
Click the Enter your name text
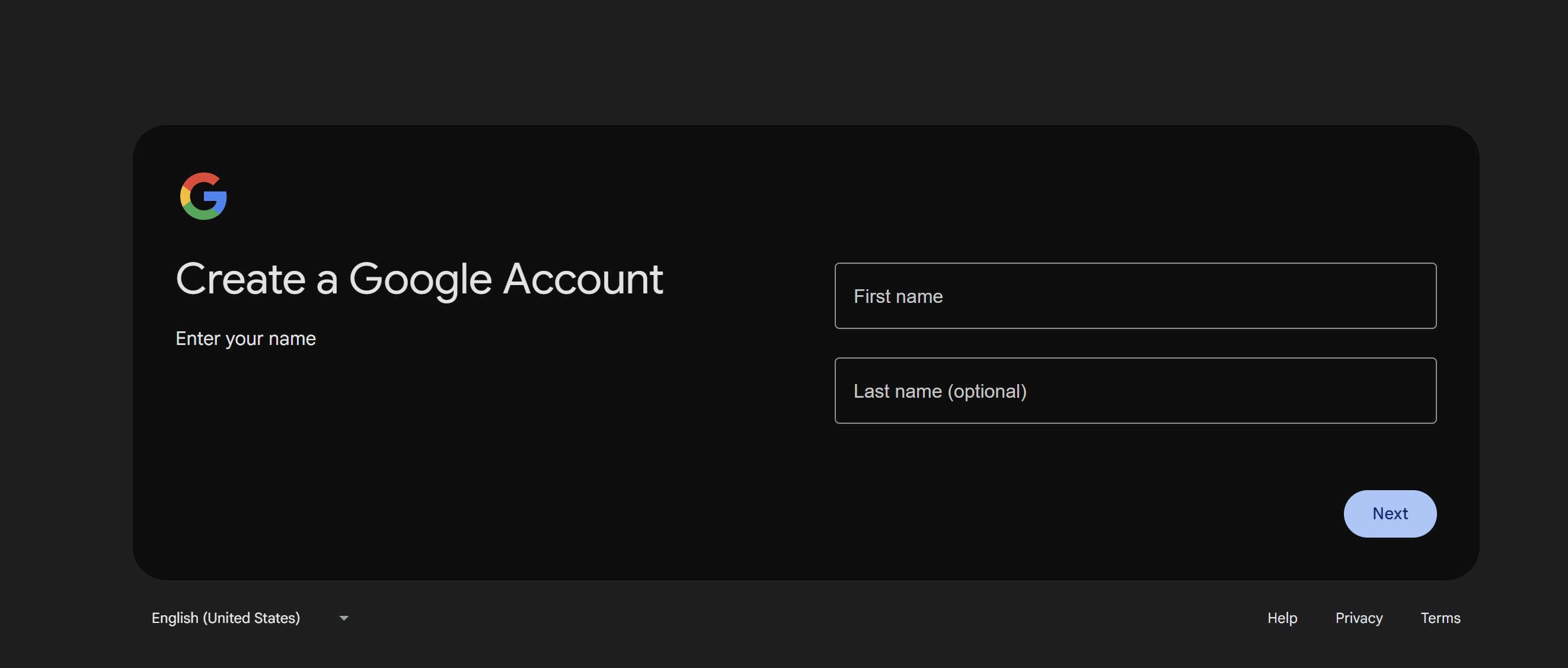(245, 338)
